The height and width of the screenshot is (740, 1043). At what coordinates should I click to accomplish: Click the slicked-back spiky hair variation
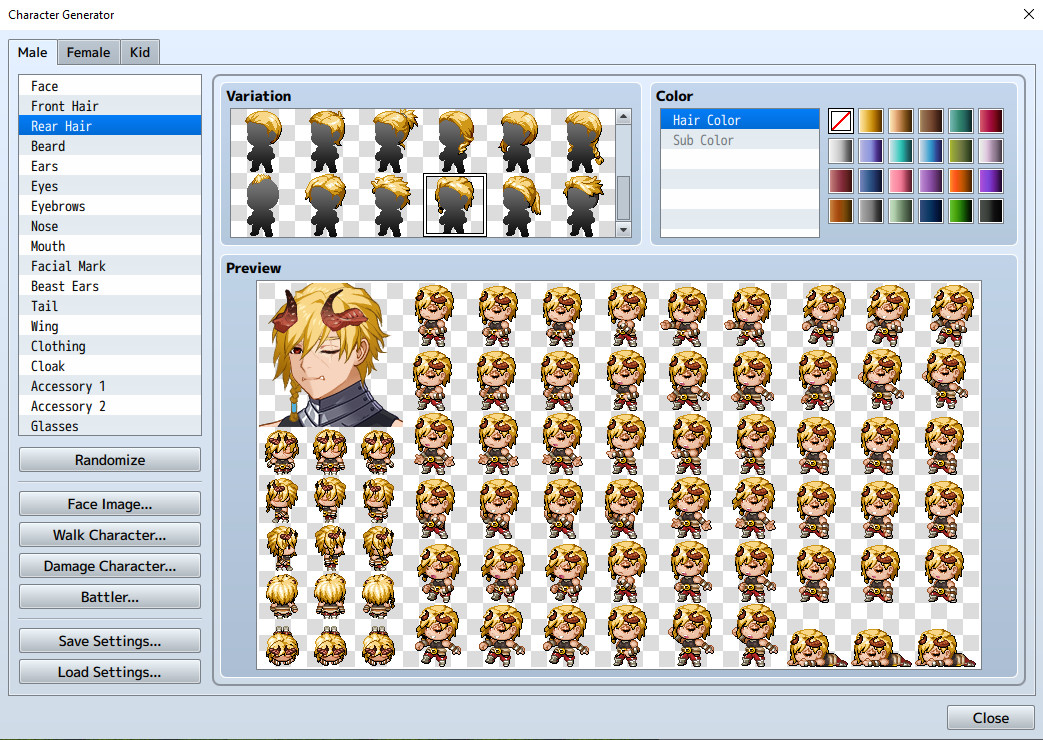583,203
